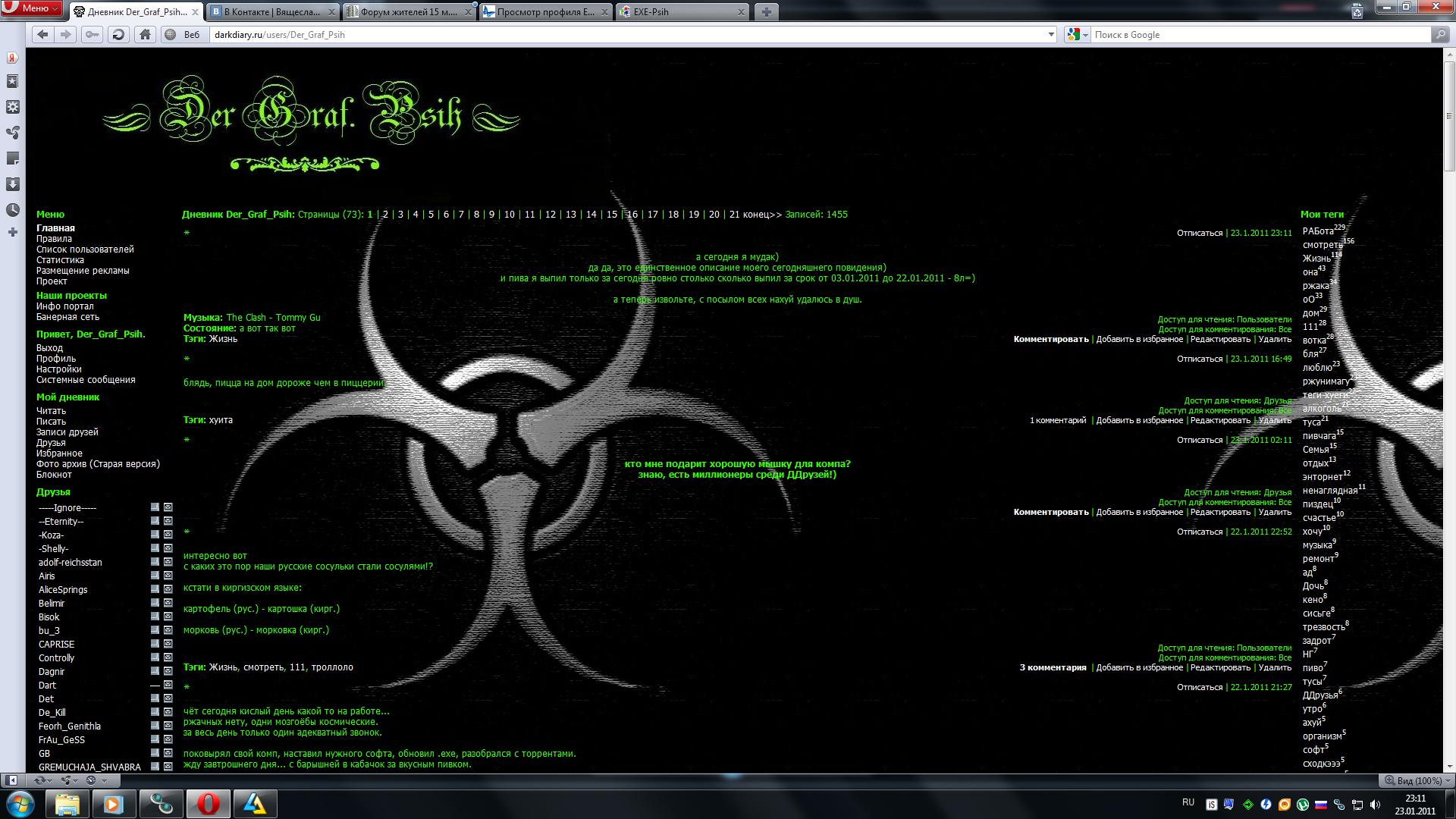
Task: Go to diary page 5
Action: 431,215
